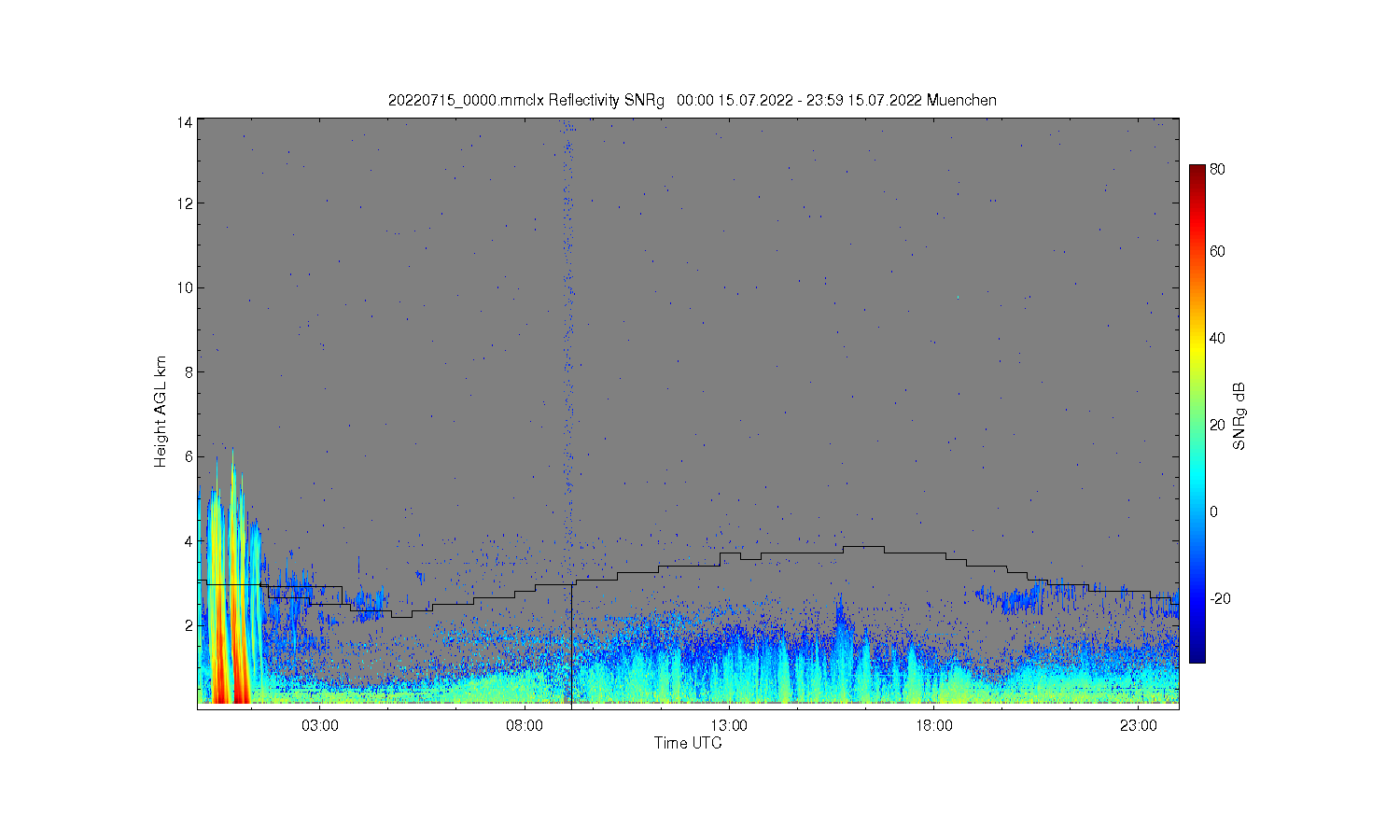The height and width of the screenshot is (840, 1400).
Task: Click the 03:00 time tick label
Action: (320, 725)
